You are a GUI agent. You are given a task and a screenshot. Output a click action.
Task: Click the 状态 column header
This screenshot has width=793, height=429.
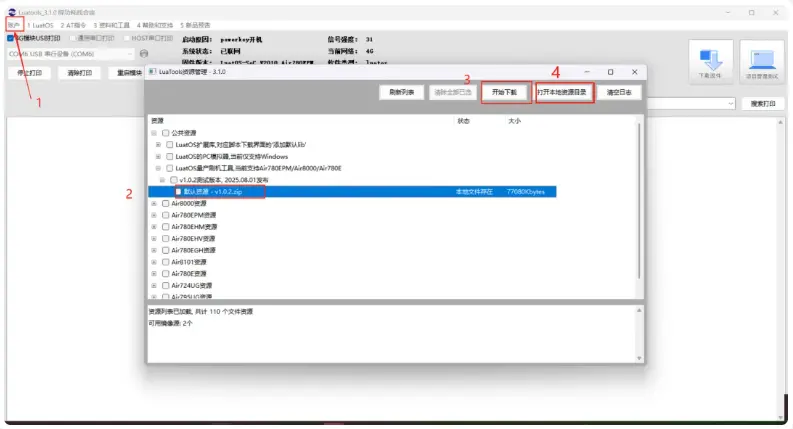coord(463,121)
